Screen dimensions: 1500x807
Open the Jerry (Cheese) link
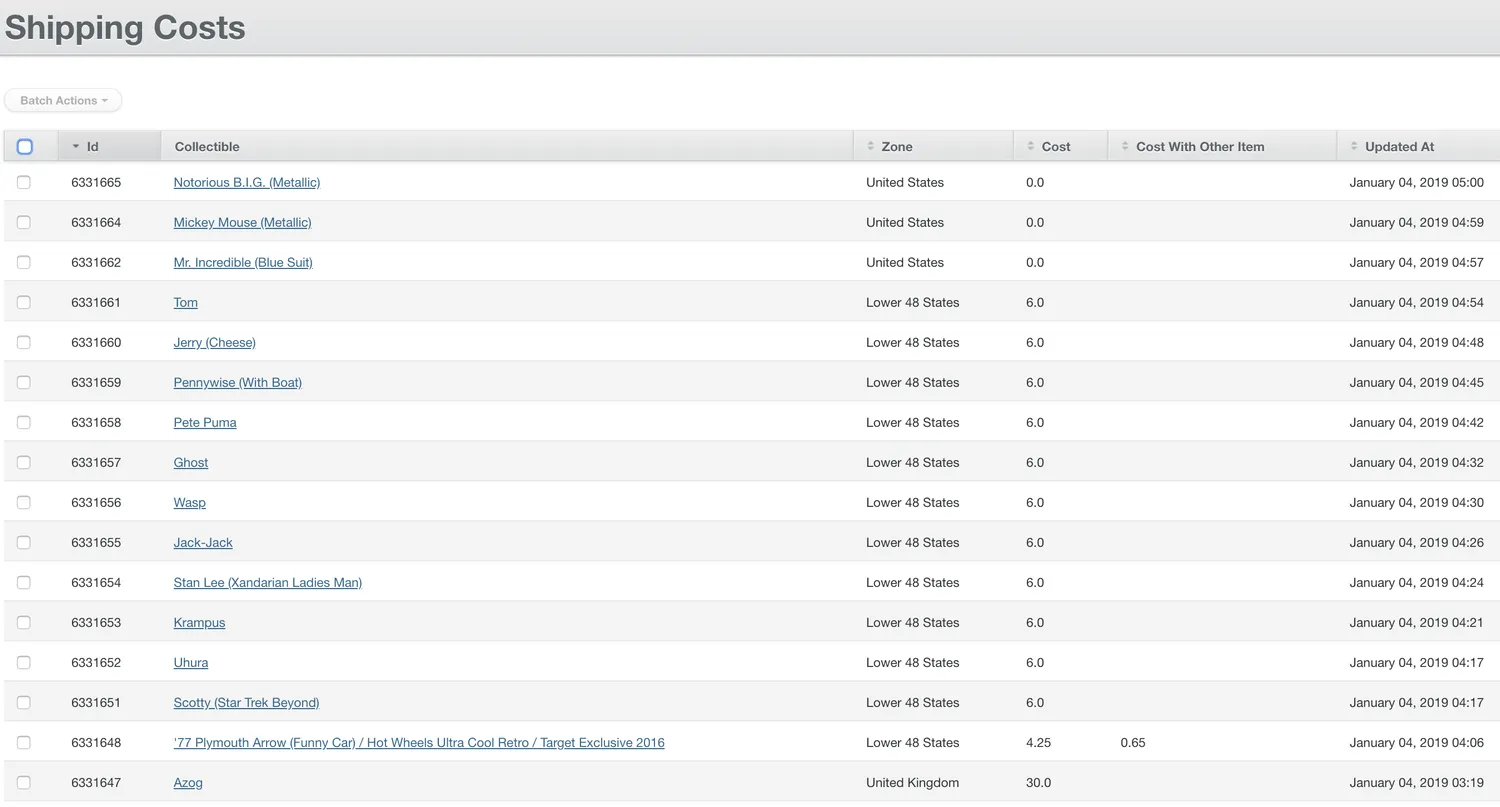pos(214,342)
